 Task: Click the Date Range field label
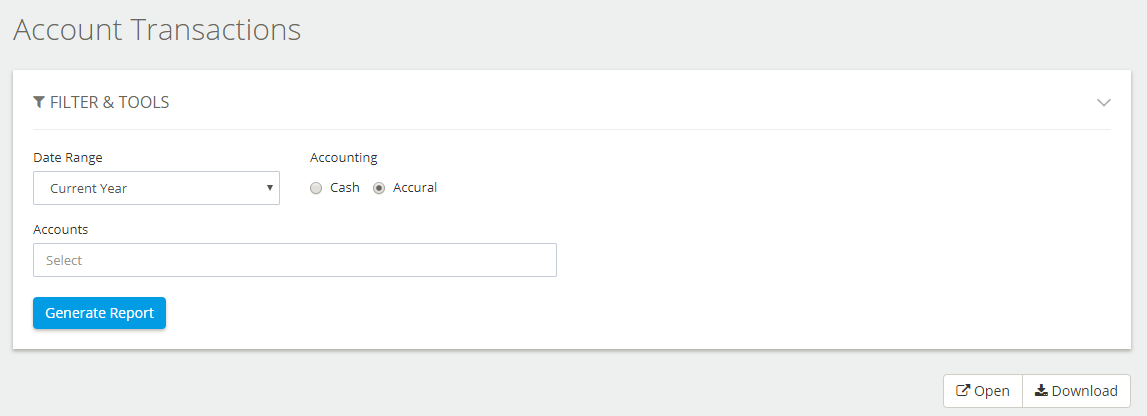(68, 157)
